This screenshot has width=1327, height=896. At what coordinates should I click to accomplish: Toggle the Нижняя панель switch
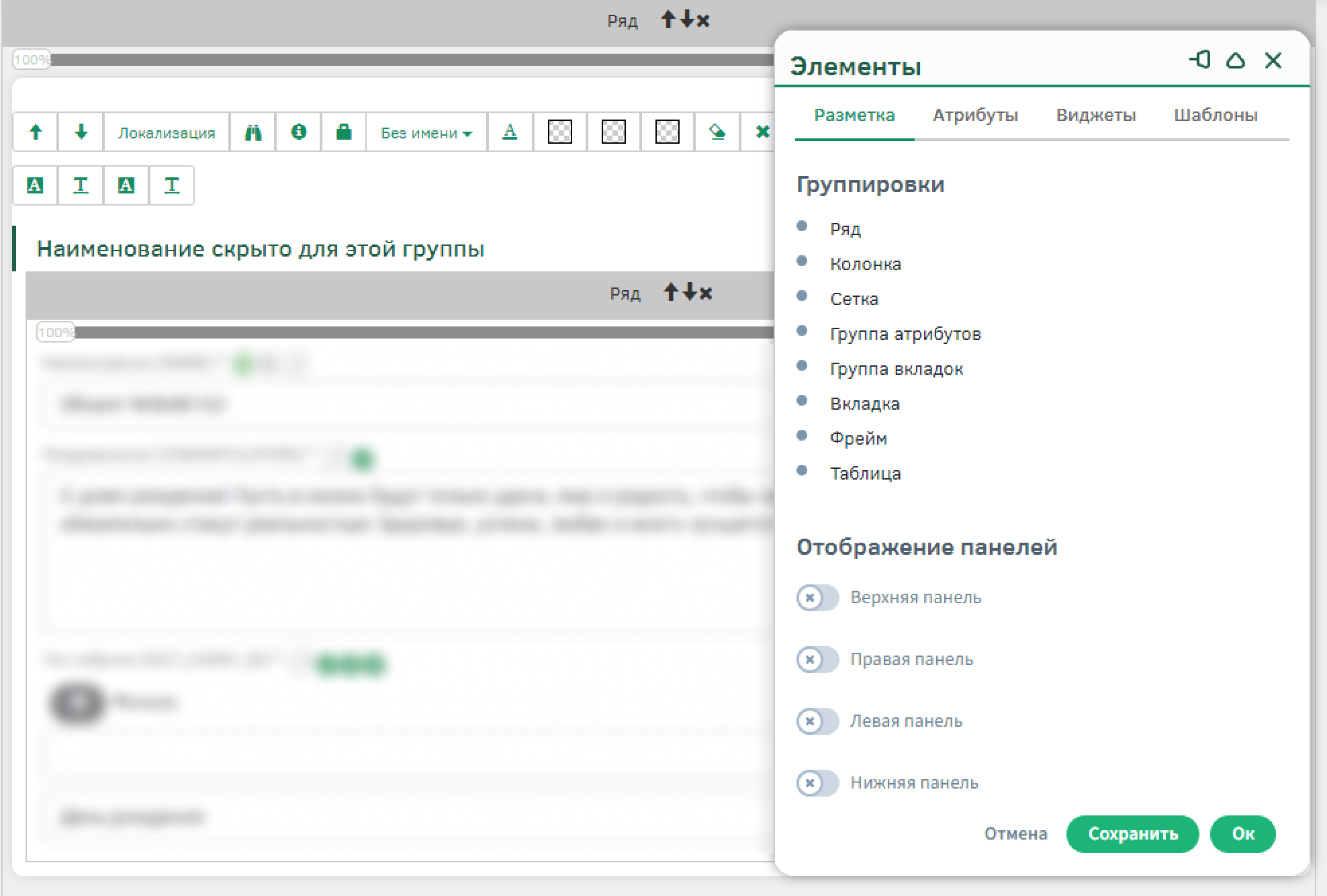point(817,783)
